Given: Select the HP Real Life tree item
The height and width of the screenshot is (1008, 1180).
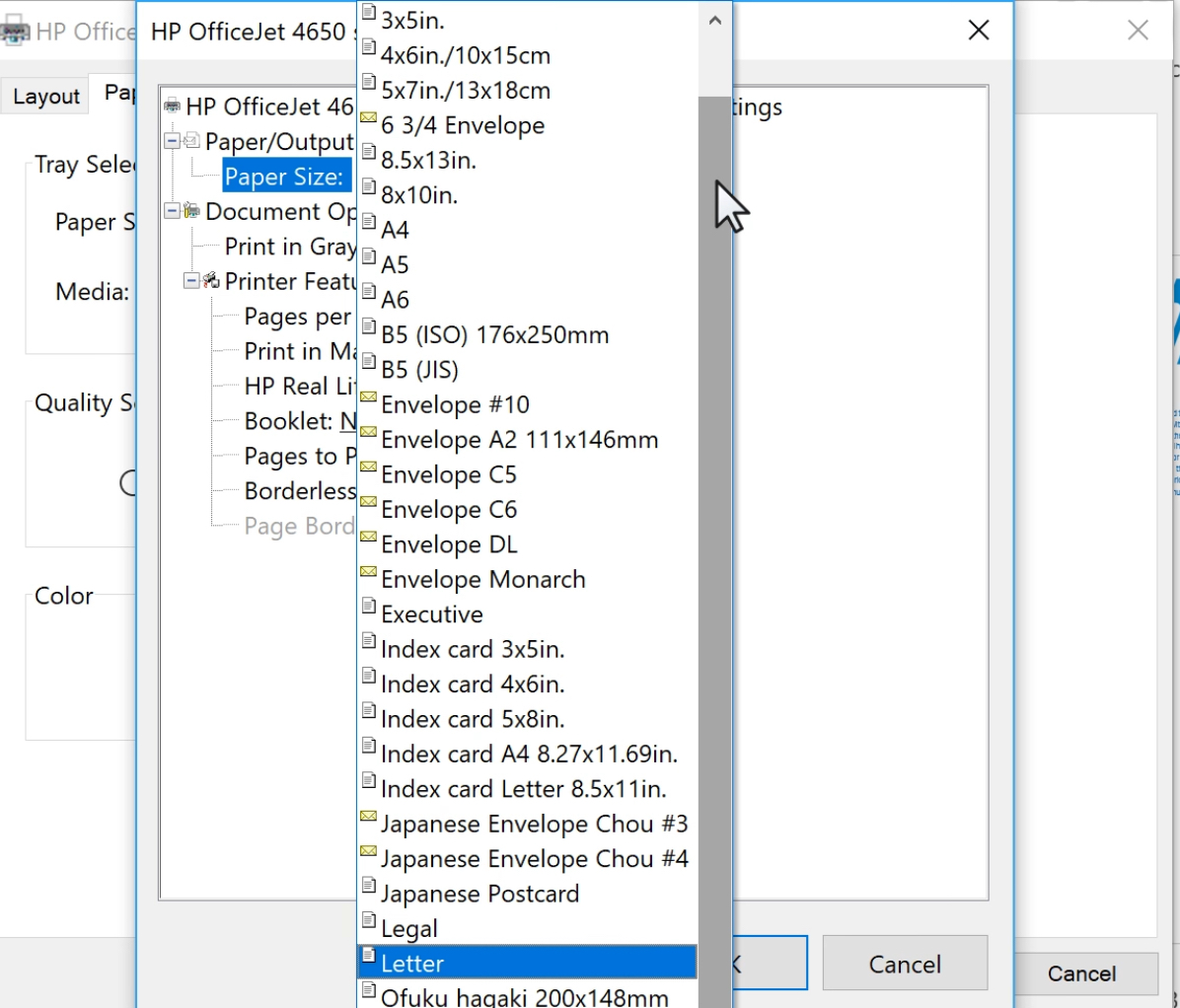Looking at the screenshot, I should [x=300, y=386].
